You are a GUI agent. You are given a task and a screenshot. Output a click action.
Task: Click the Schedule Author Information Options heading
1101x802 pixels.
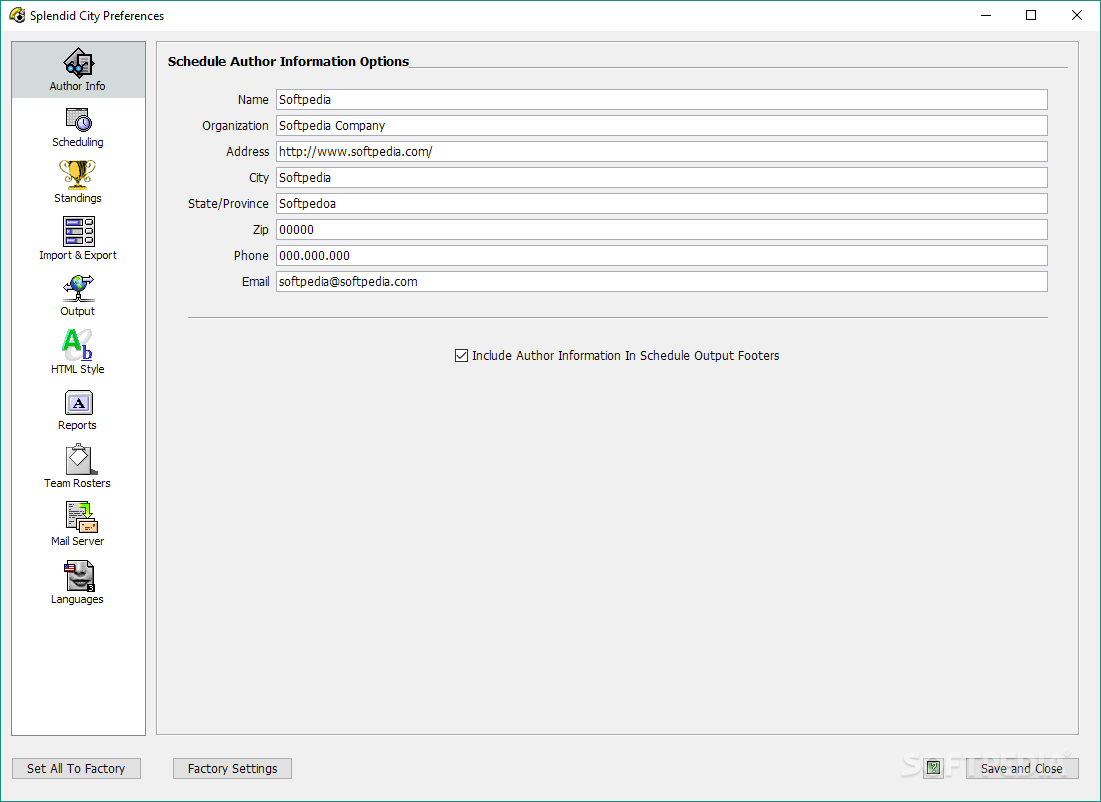tap(288, 61)
